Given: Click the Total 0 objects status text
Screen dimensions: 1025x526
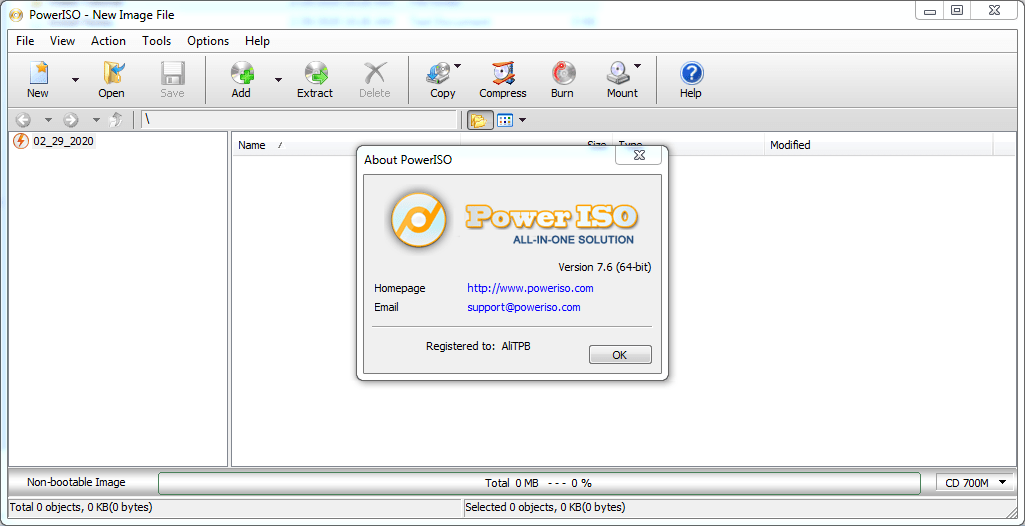Looking at the screenshot, I should (82, 506).
